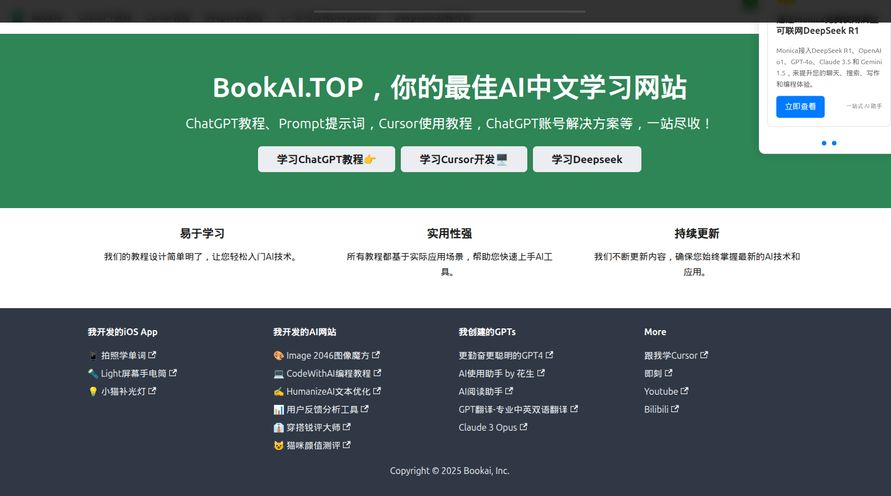
Task: Click the external-link icon after Claude 3 Opus
Action: [523, 427]
